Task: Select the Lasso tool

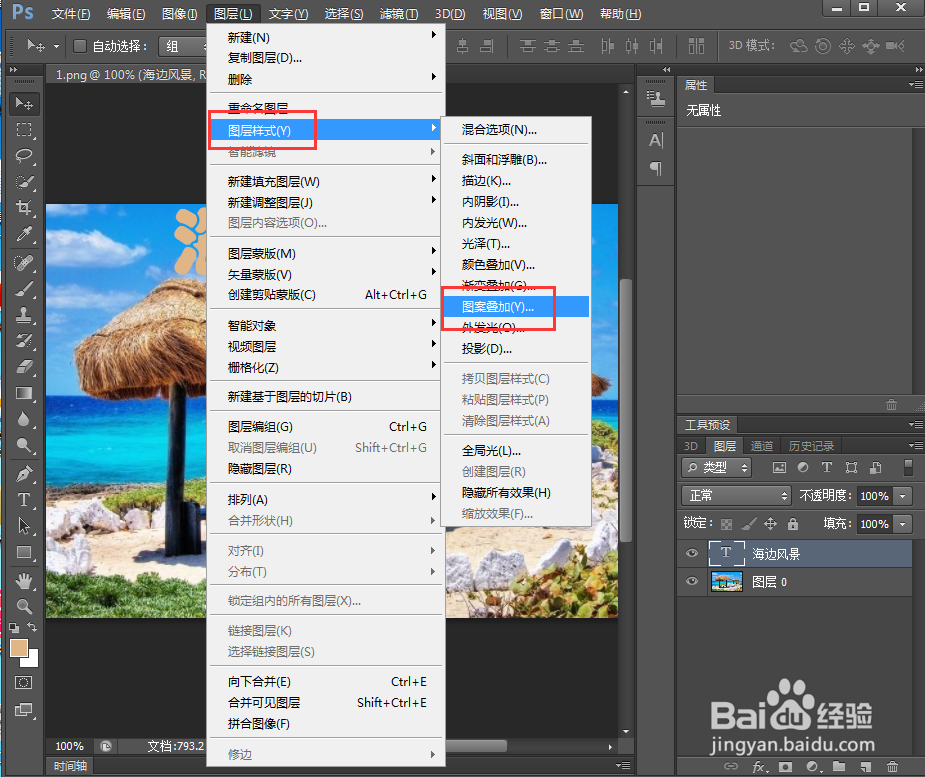Action: pos(24,156)
